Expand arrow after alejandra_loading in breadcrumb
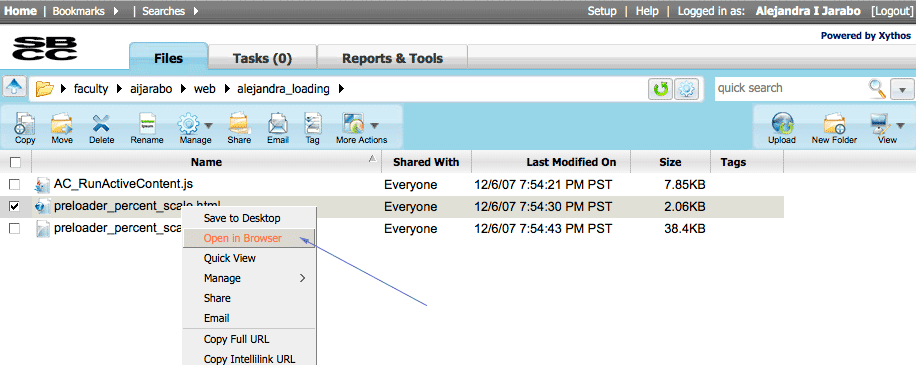This screenshot has height=365, width=916. 341,89
